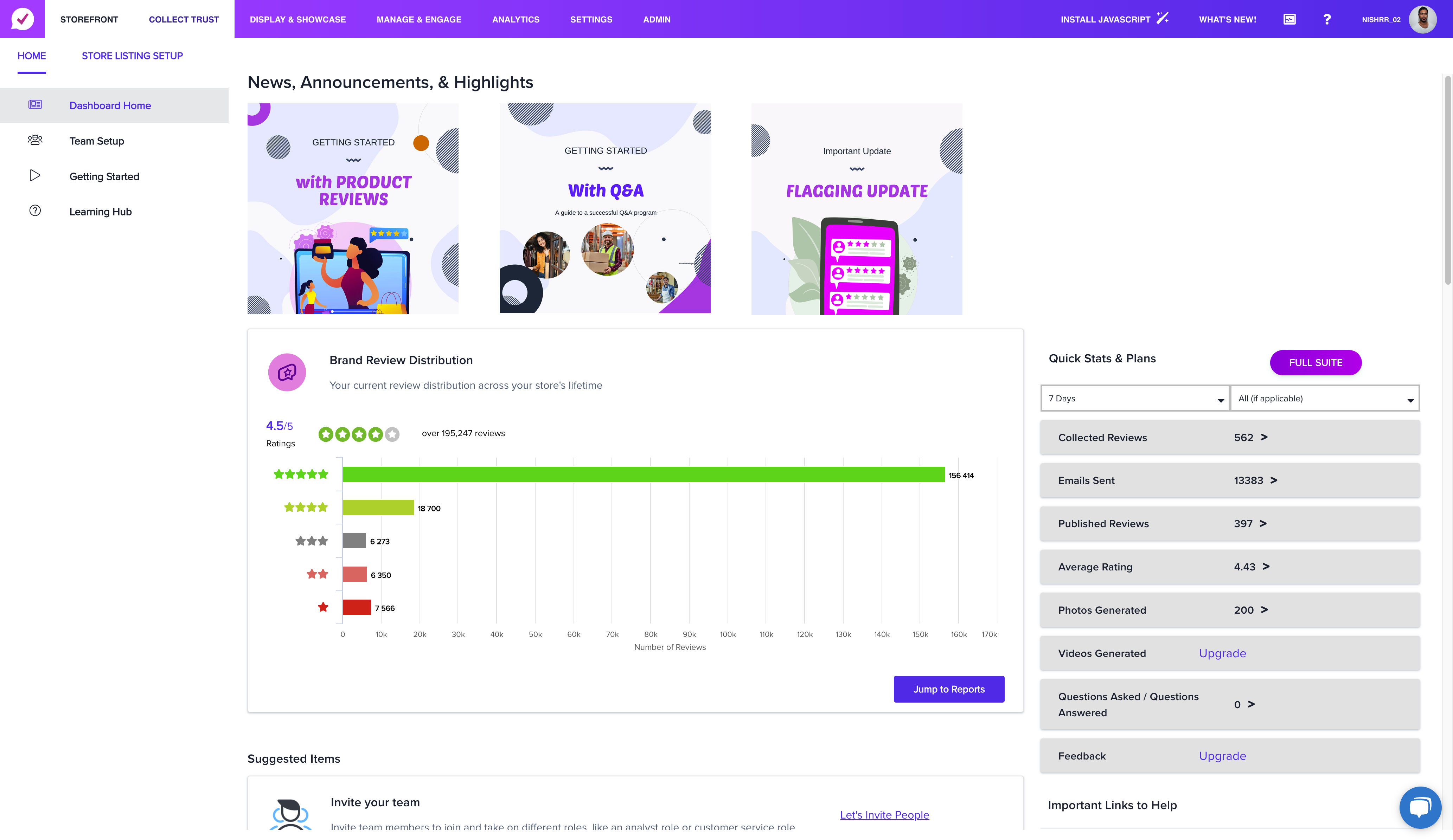Switch to the Collect Trust tab
1453x840 pixels.
tap(184, 19)
